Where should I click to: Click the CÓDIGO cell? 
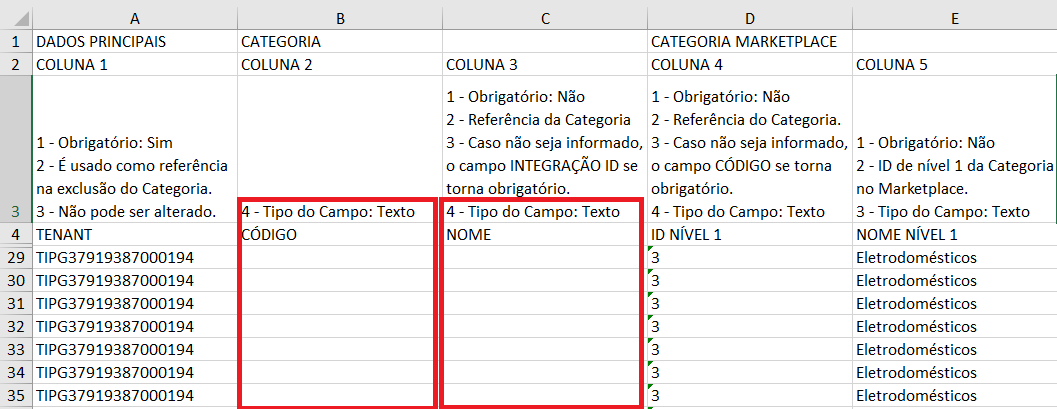(x=340, y=235)
